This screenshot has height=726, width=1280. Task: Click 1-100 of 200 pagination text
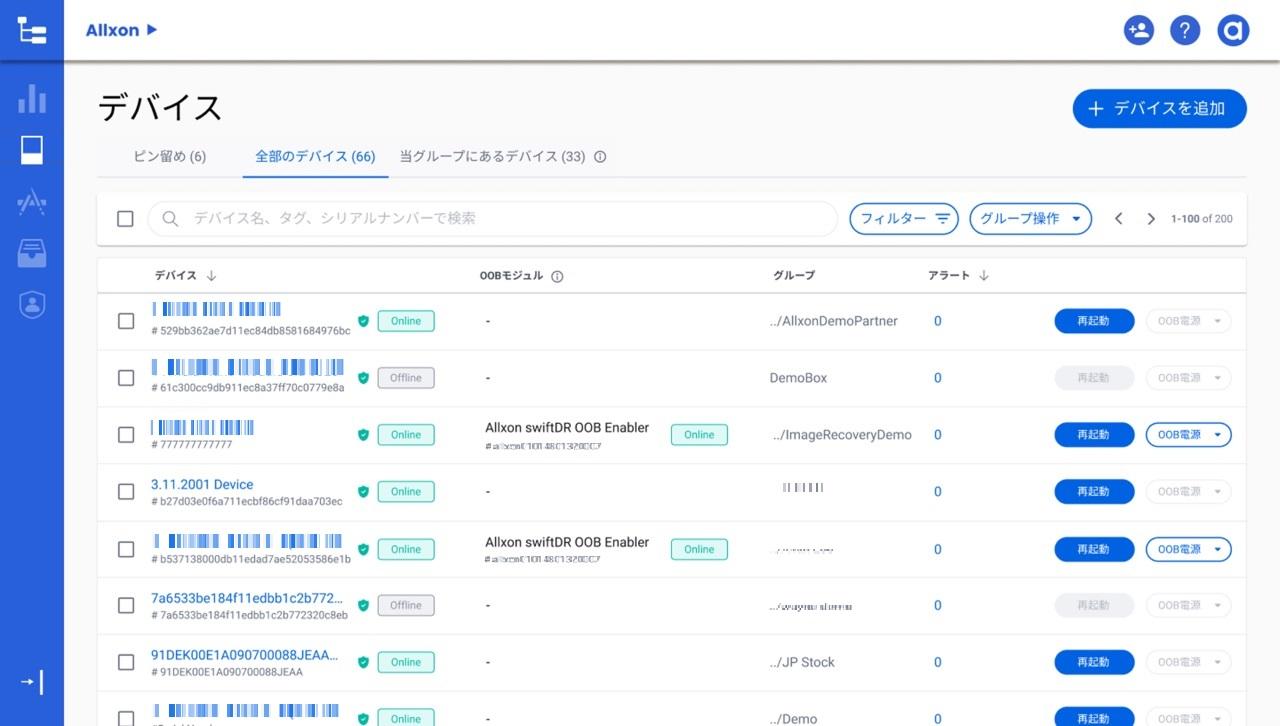click(1202, 219)
